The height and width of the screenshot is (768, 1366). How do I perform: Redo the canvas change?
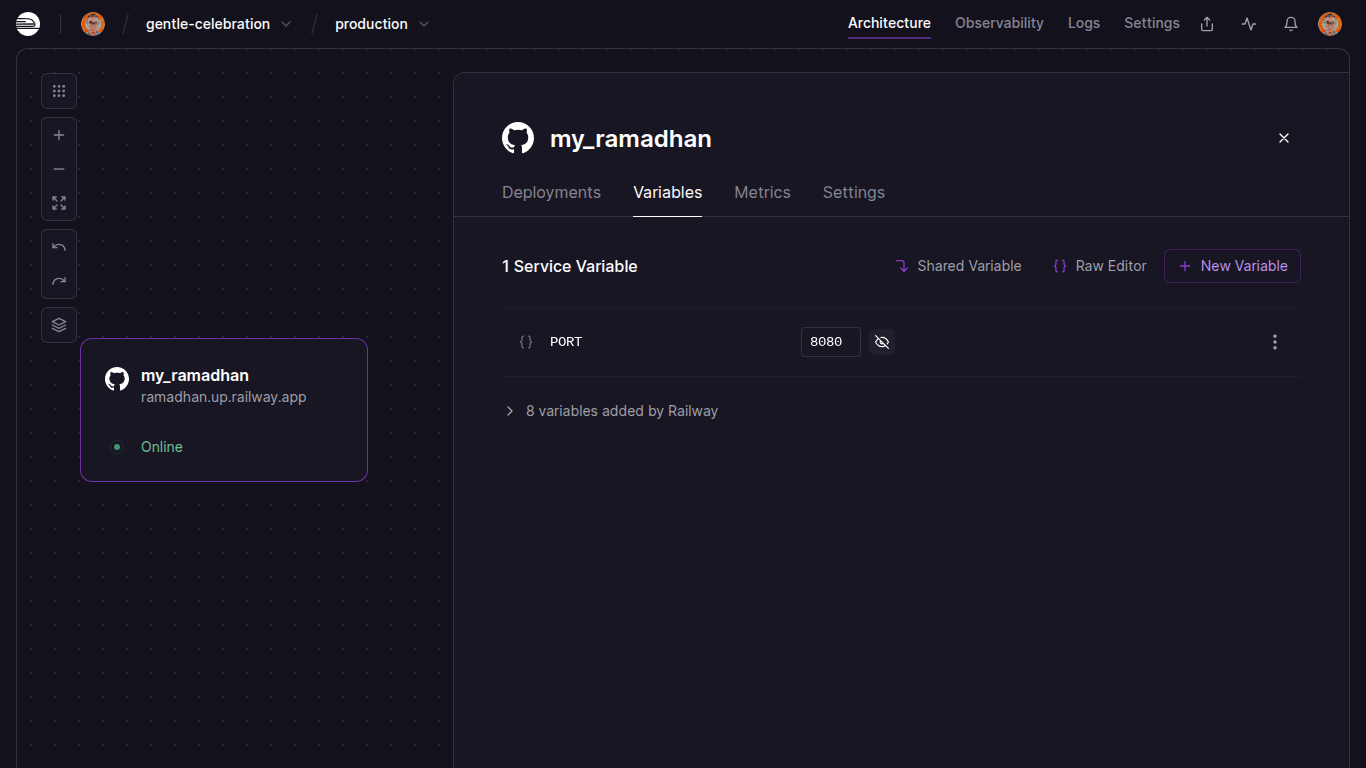pyautogui.click(x=59, y=281)
